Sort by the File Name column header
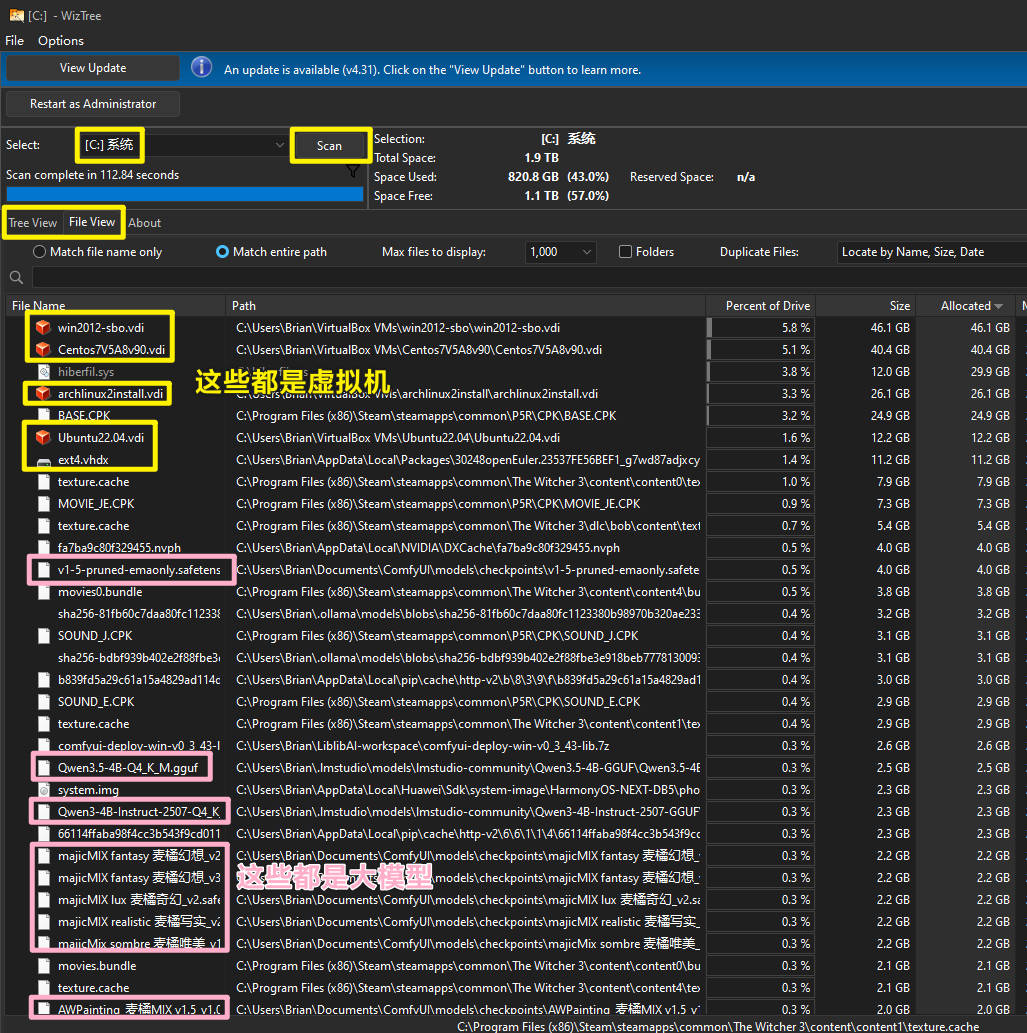 click(x=115, y=306)
